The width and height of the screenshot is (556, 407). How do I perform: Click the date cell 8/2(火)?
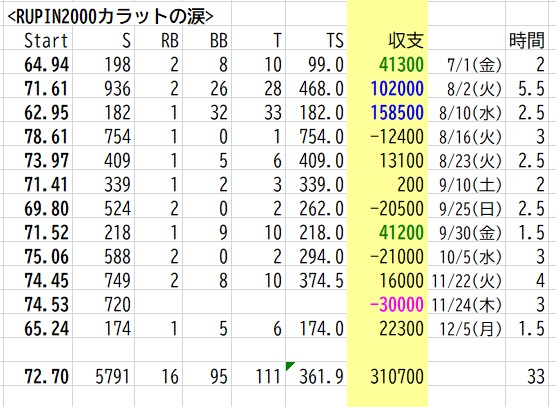click(474, 89)
